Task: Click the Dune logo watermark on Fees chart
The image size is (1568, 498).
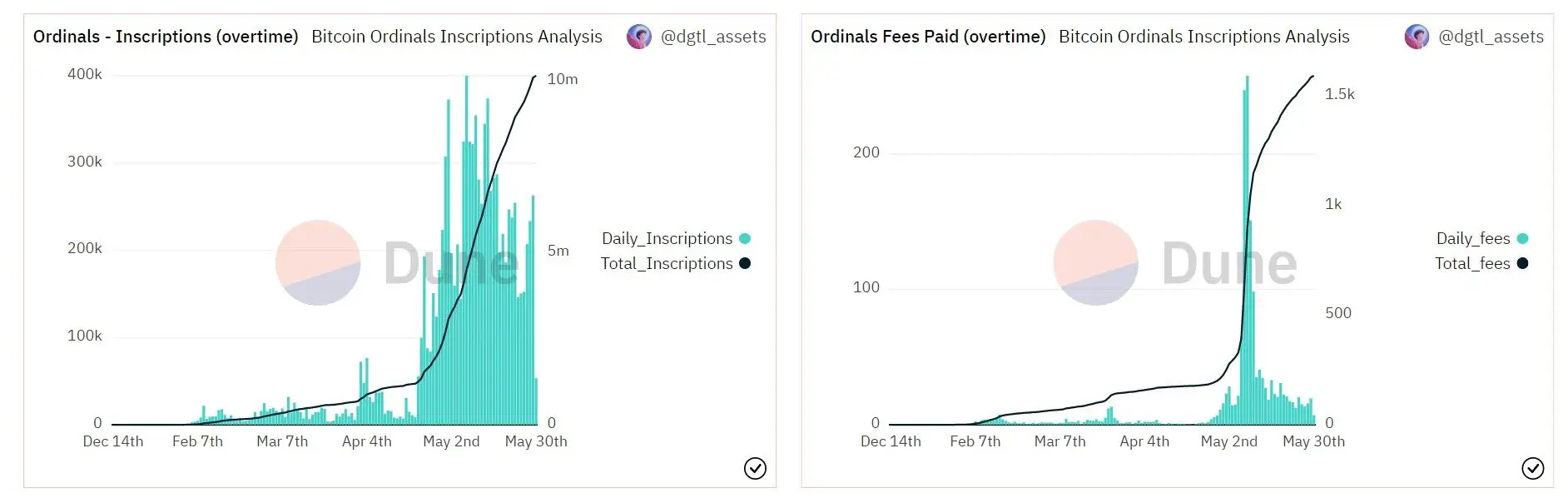Action: tap(1095, 262)
